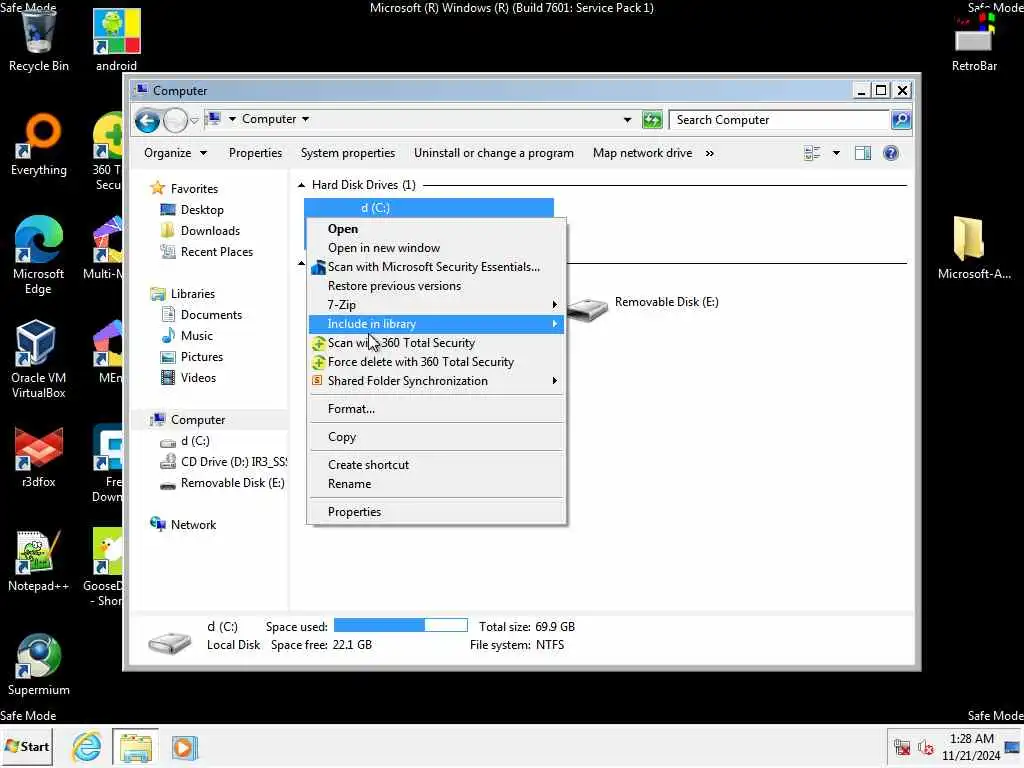
Task: Open Supermium desktop shortcut
Action: click(x=39, y=665)
